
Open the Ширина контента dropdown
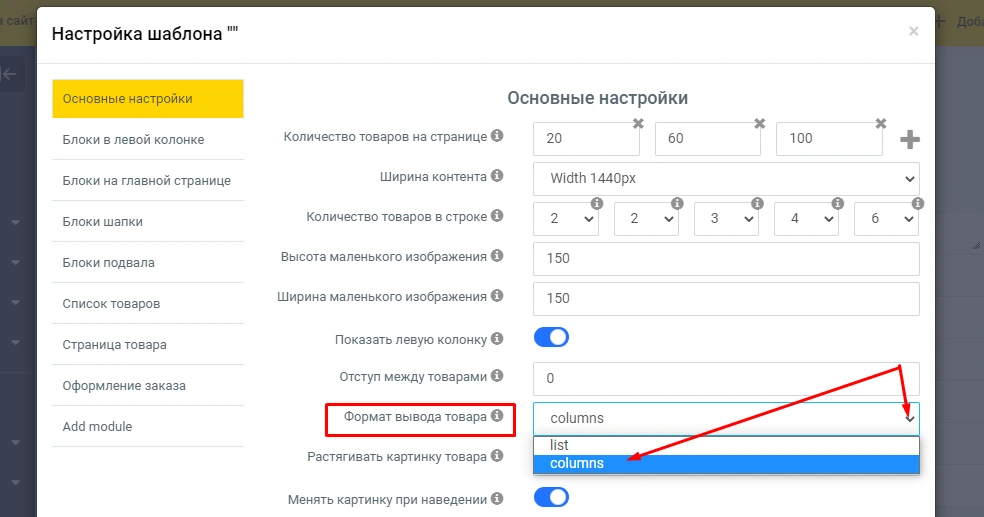pos(726,179)
